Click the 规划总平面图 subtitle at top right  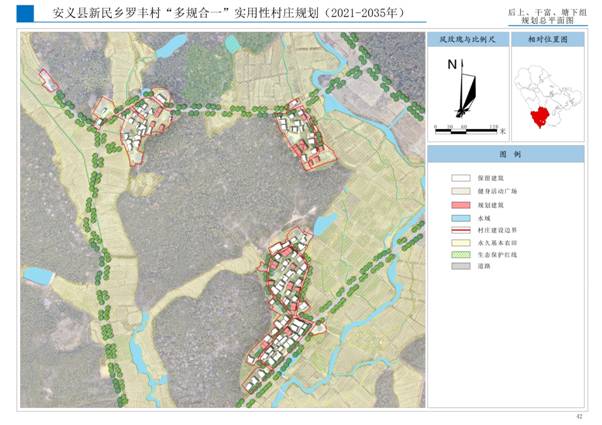point(547,21)
